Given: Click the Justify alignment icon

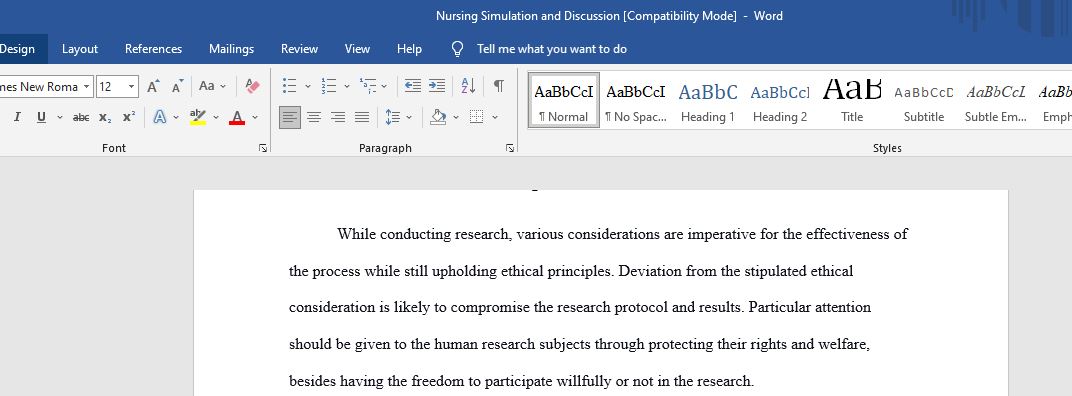Looking at the screenshot, I should [362, 117].
